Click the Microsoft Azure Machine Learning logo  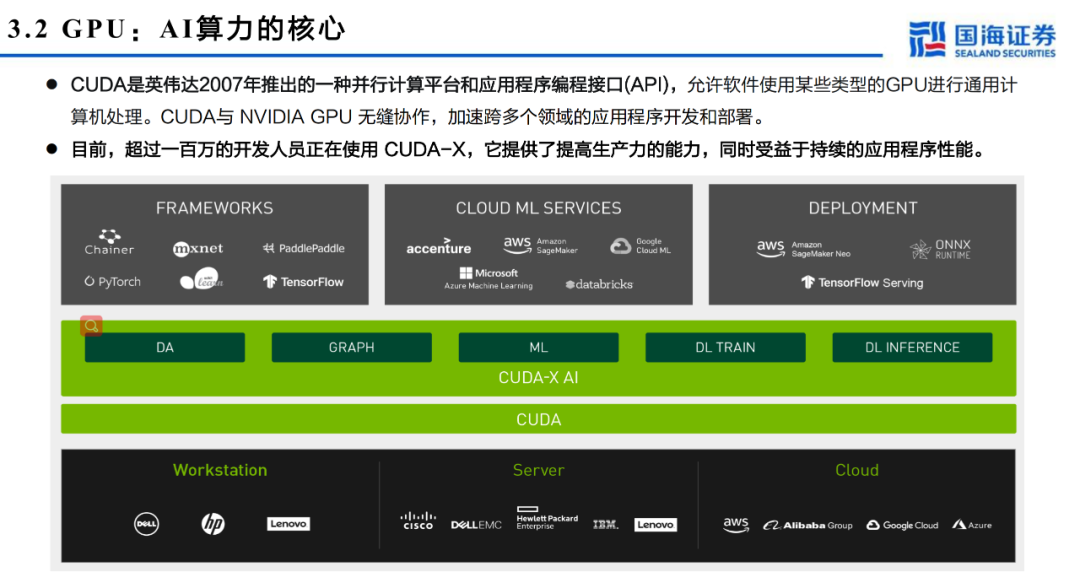[x=488, y=278]
